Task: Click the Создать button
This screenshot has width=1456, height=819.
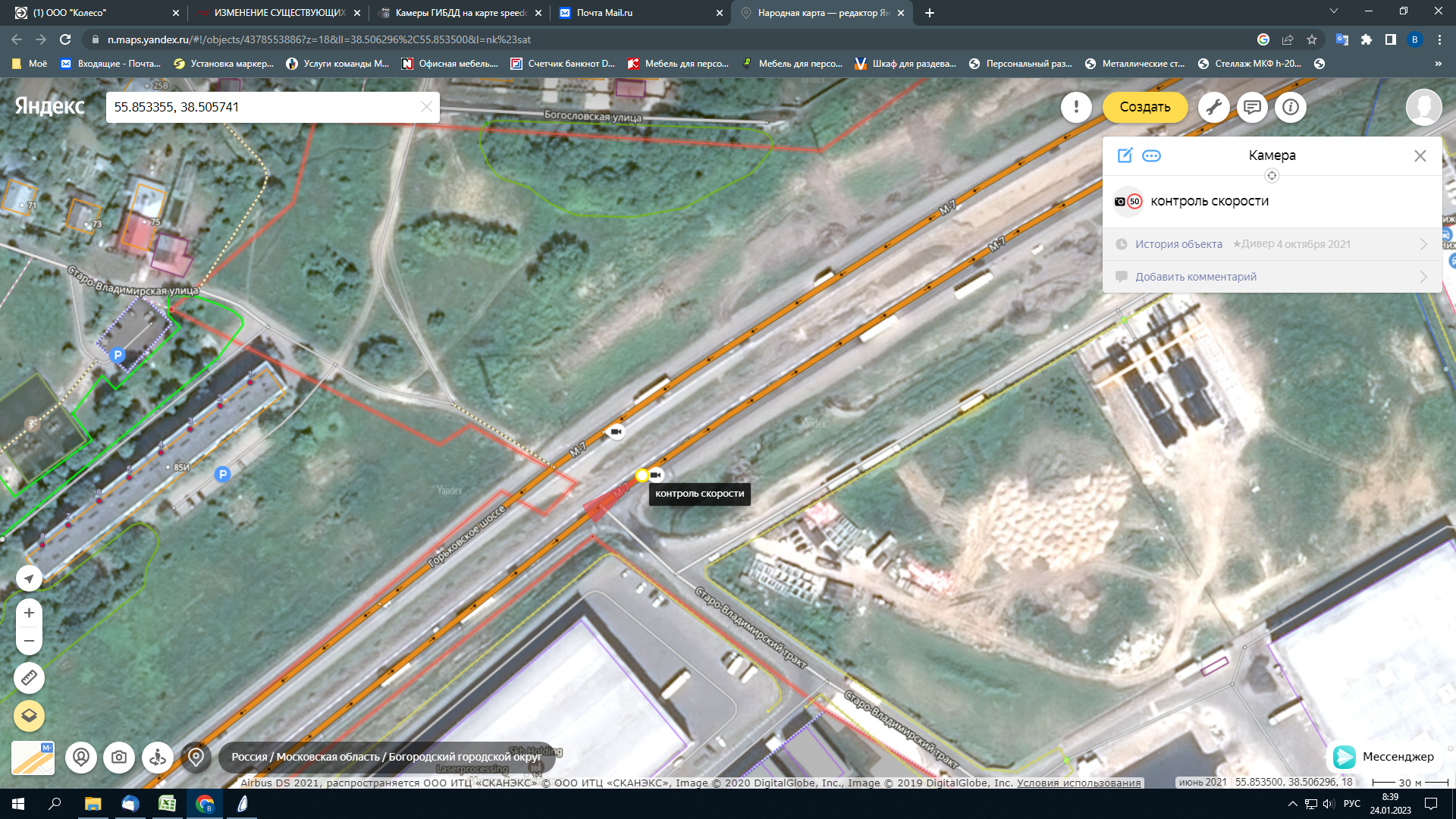Action: pyautogui.click(x=1144, y=107)
